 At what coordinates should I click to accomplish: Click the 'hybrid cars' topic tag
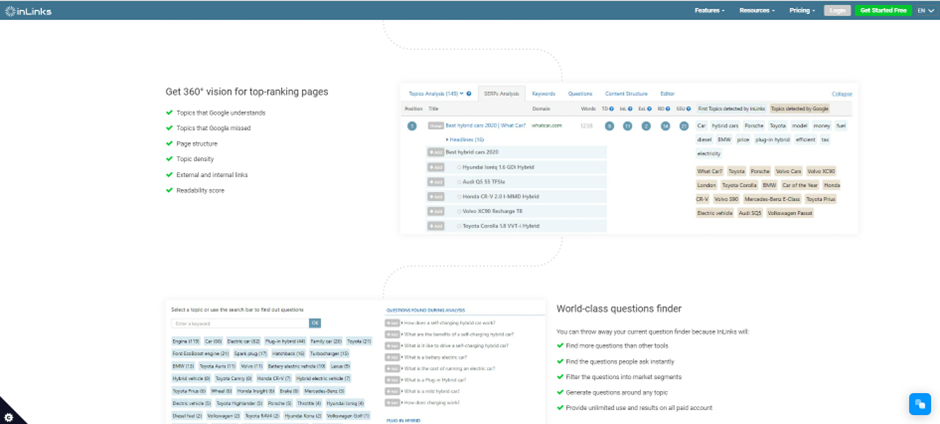click(725, 126)
